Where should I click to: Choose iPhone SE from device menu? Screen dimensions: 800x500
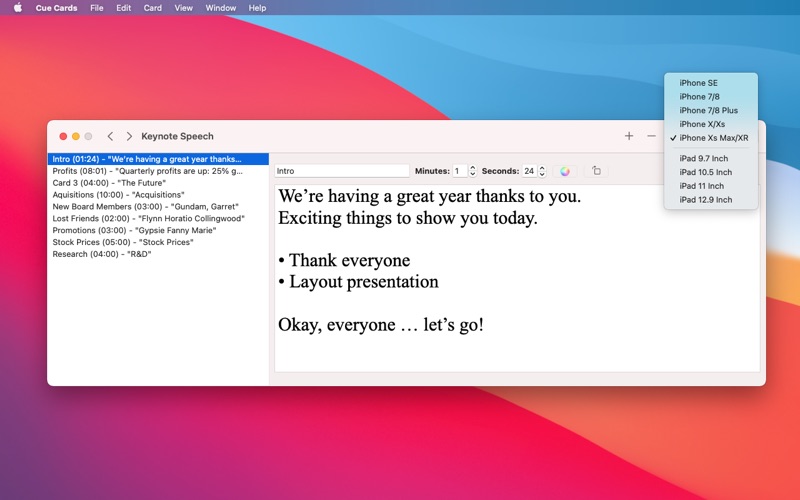coord(711,83)
